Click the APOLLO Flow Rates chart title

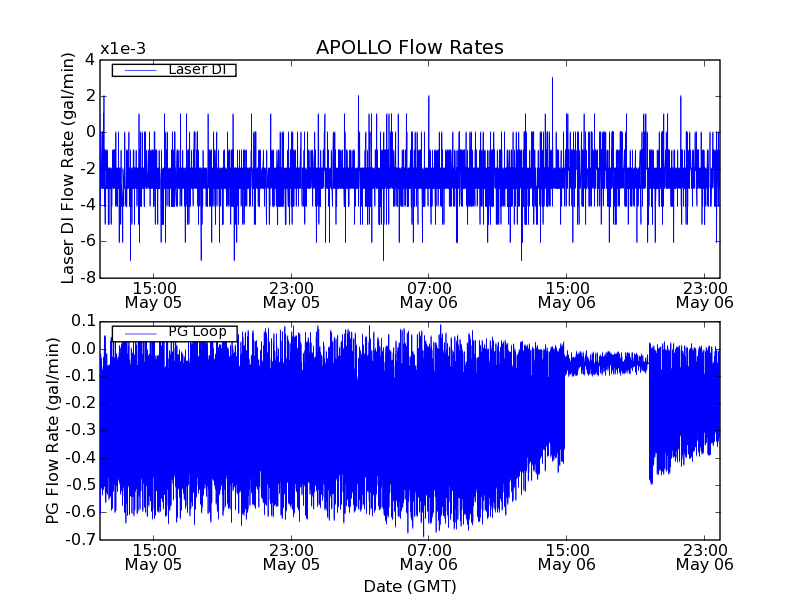click(x=409, y=48)
